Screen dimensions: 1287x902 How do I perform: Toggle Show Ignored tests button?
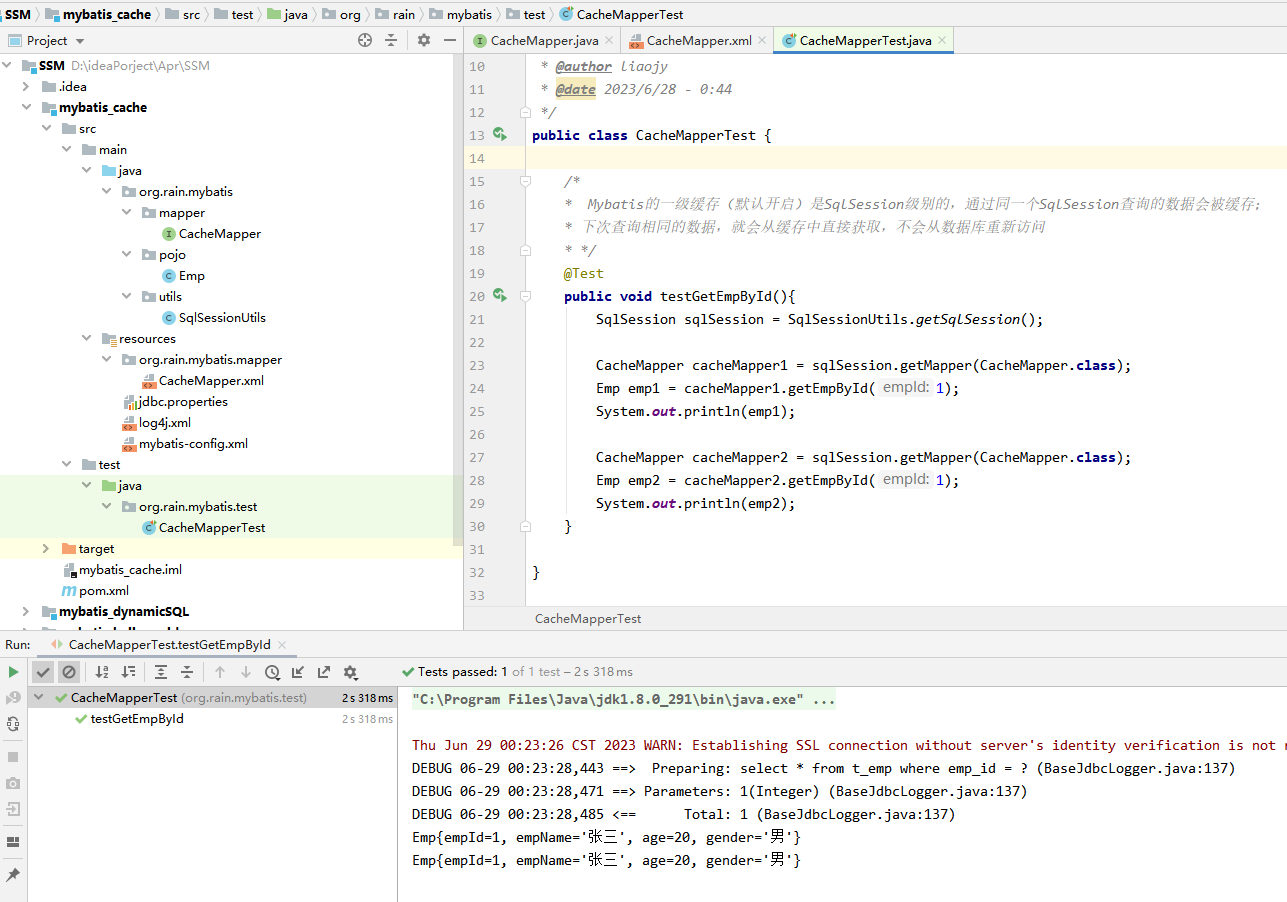[x=68, y=672]
